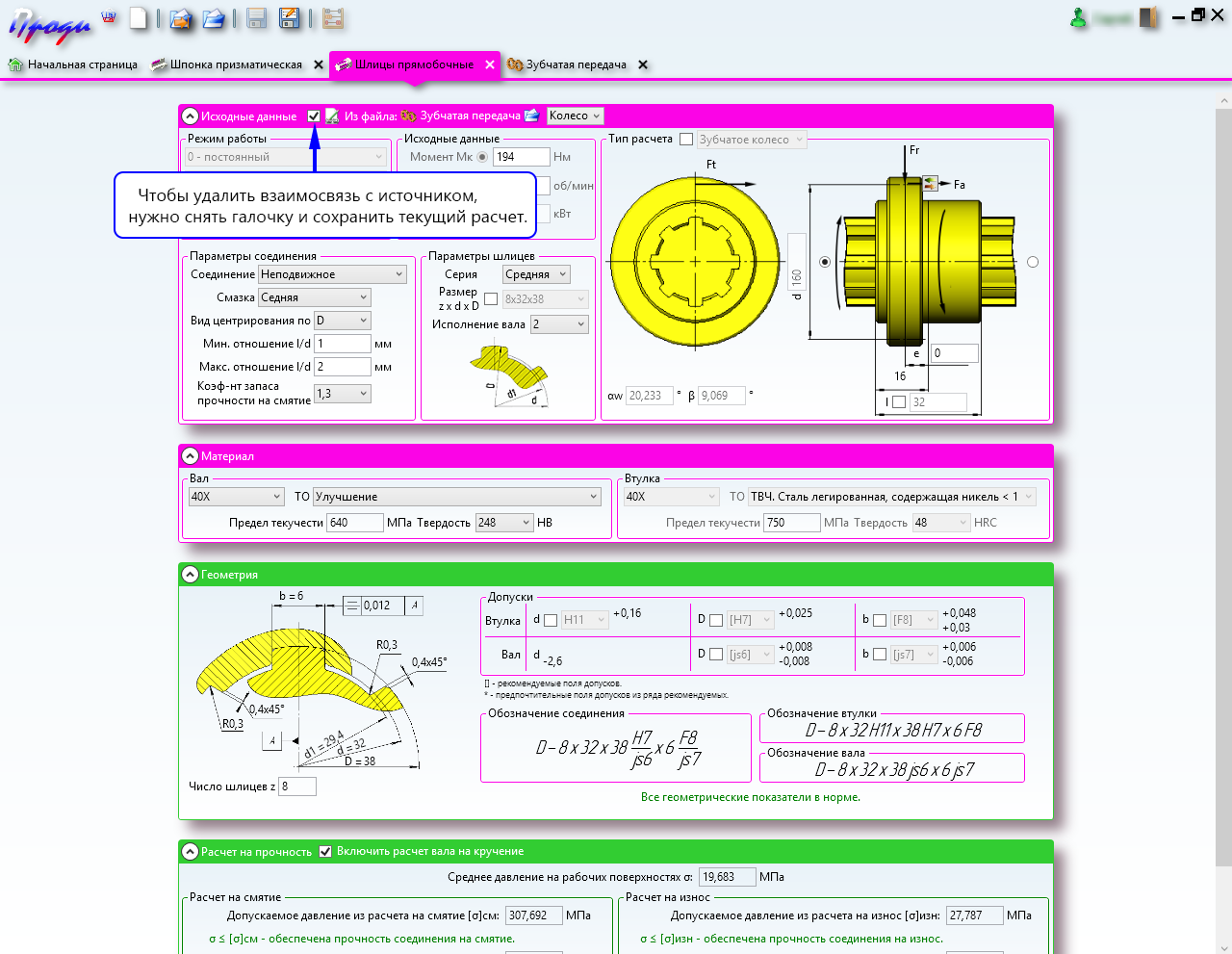Click the exit door icon
1232x954 pixels.
pyautogui.click(x=1148, y=18)
